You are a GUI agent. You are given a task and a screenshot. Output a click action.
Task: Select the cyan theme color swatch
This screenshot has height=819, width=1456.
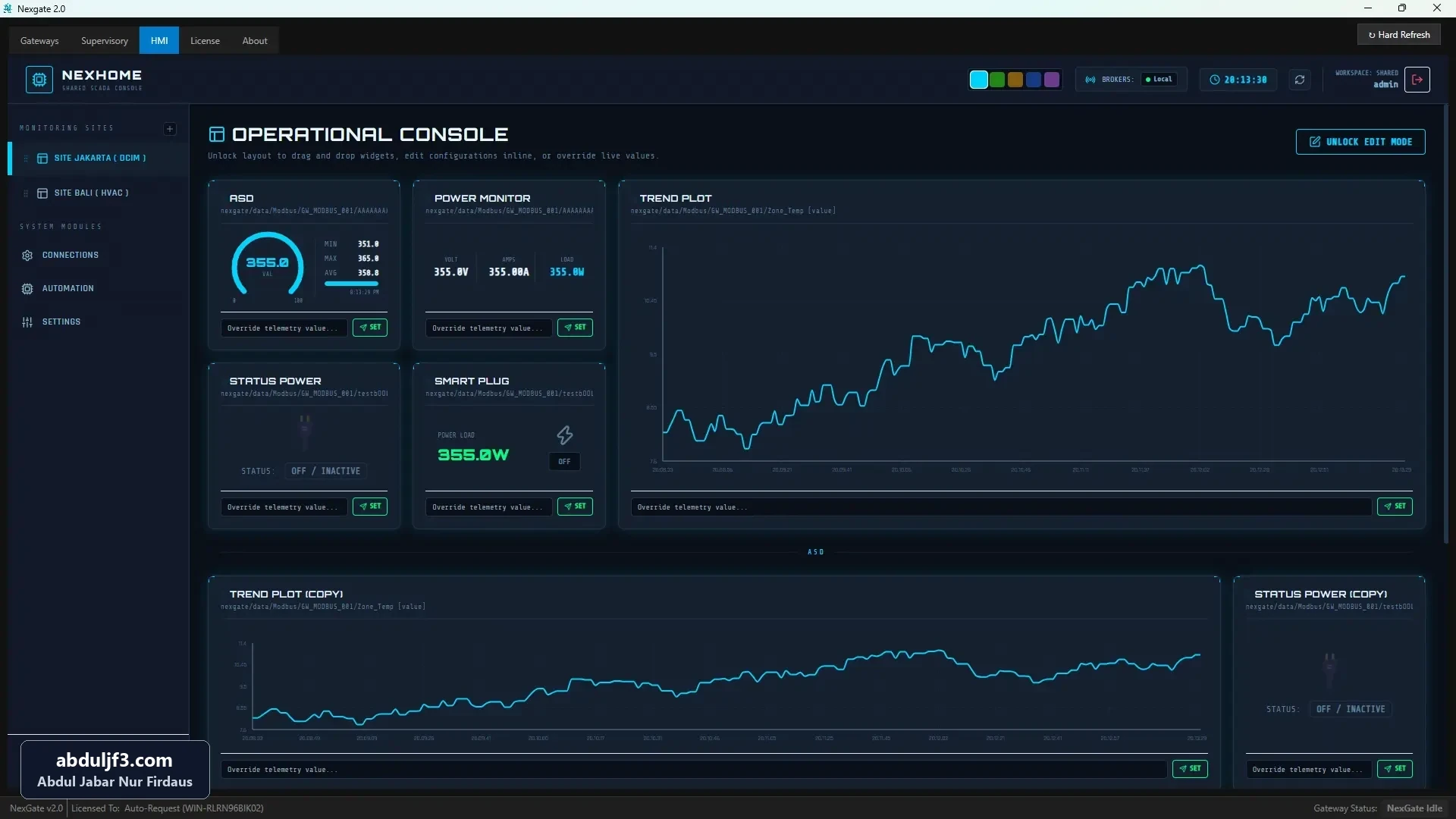979,80
